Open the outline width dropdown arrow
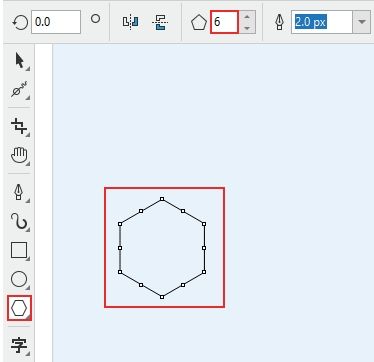This screenshot has height=362, width=374. pyautogui.click(x=362, y=22)
